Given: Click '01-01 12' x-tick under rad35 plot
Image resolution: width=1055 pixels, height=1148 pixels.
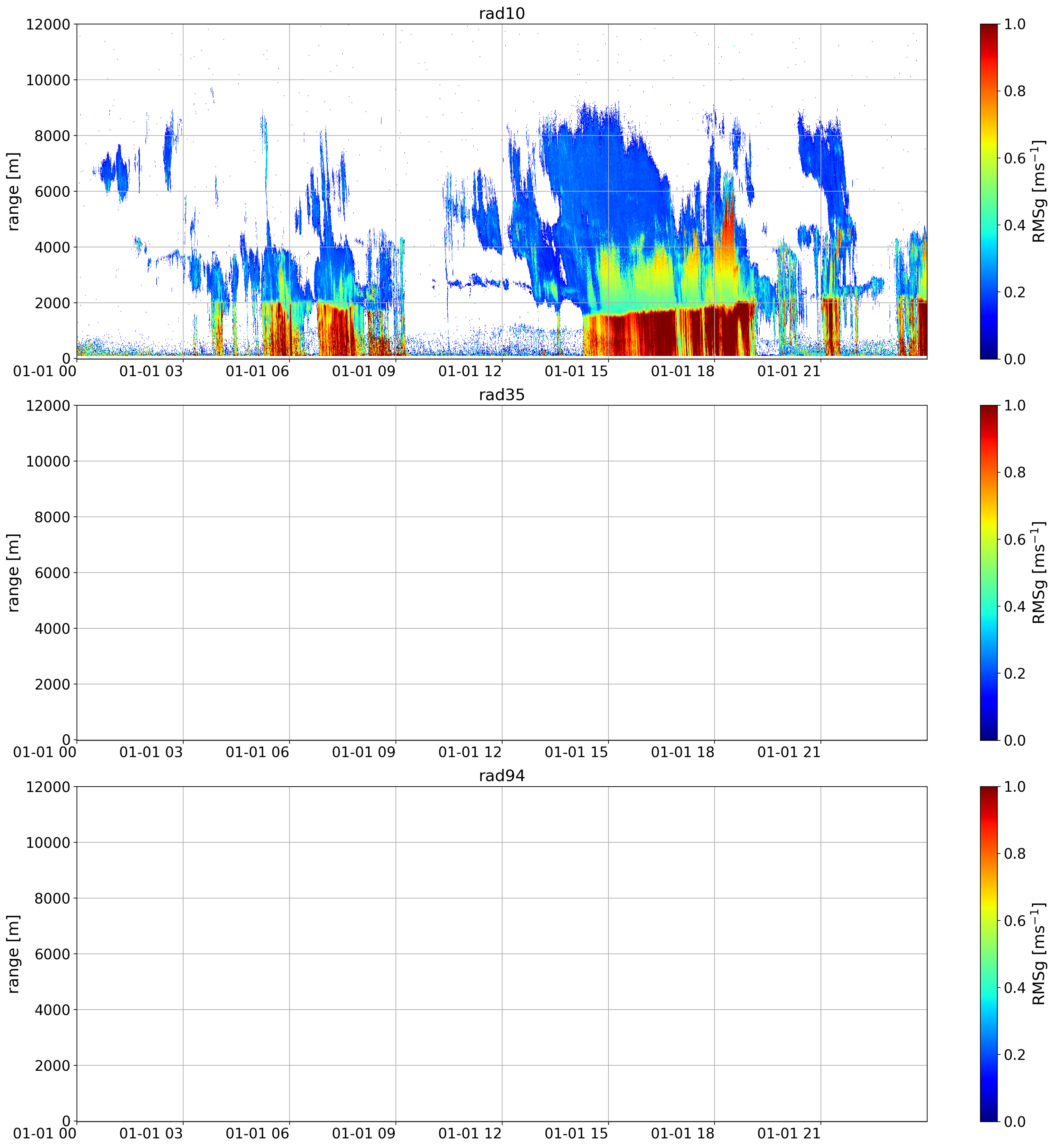Looking at the screenshot, I should point(470,752).
